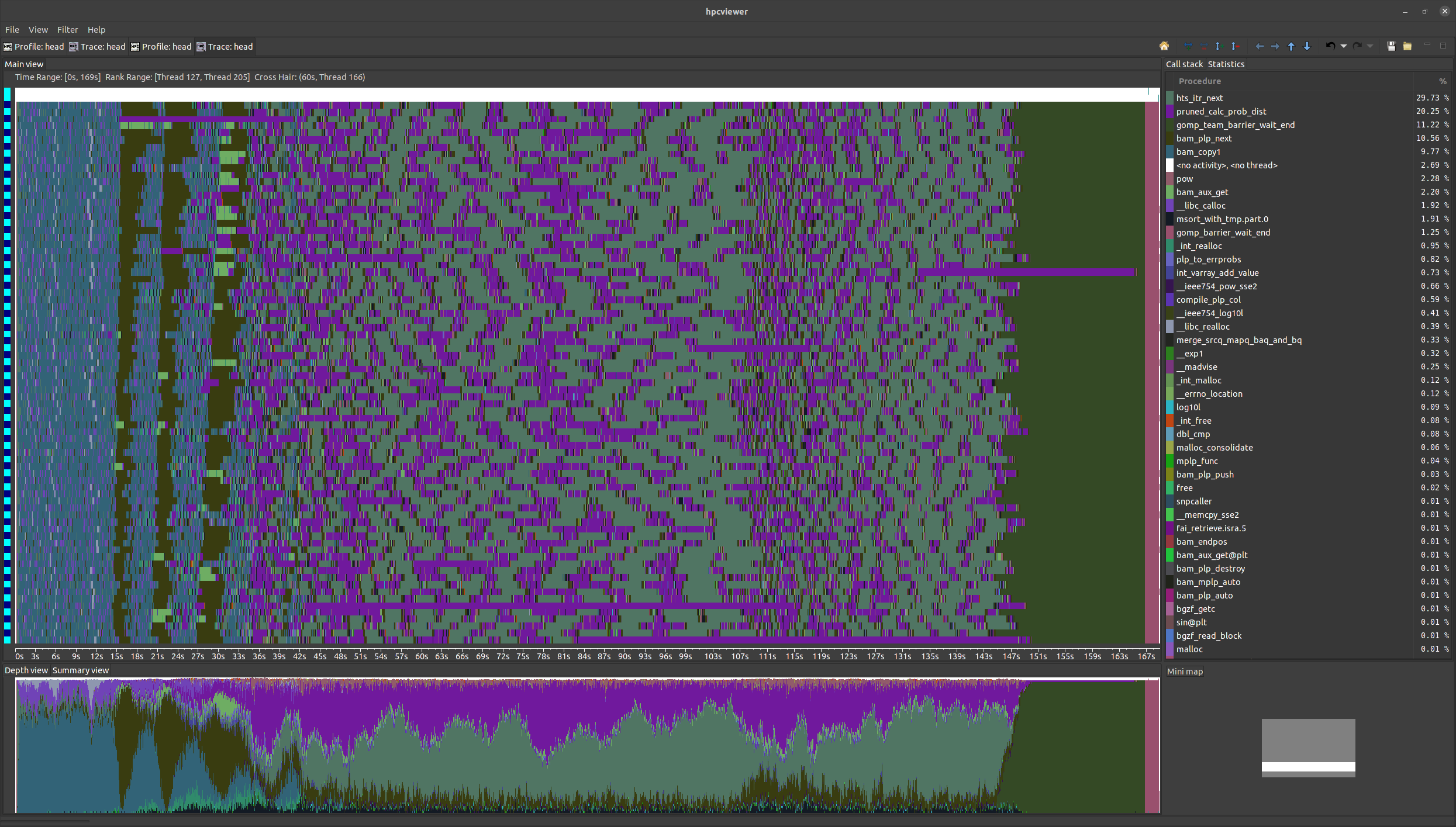Open the Filter menu

[x=67, y=30]
